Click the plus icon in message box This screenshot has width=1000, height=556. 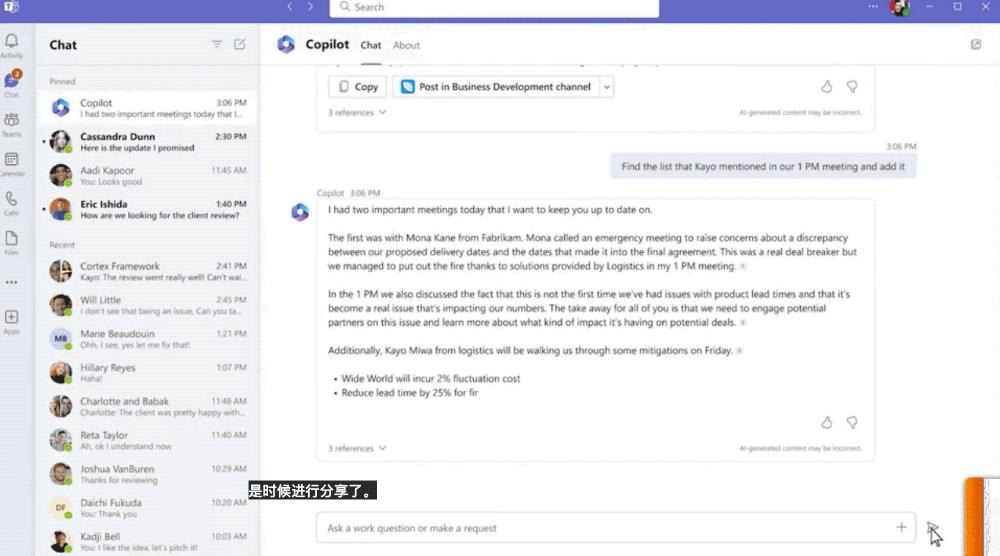coord(901,527)
